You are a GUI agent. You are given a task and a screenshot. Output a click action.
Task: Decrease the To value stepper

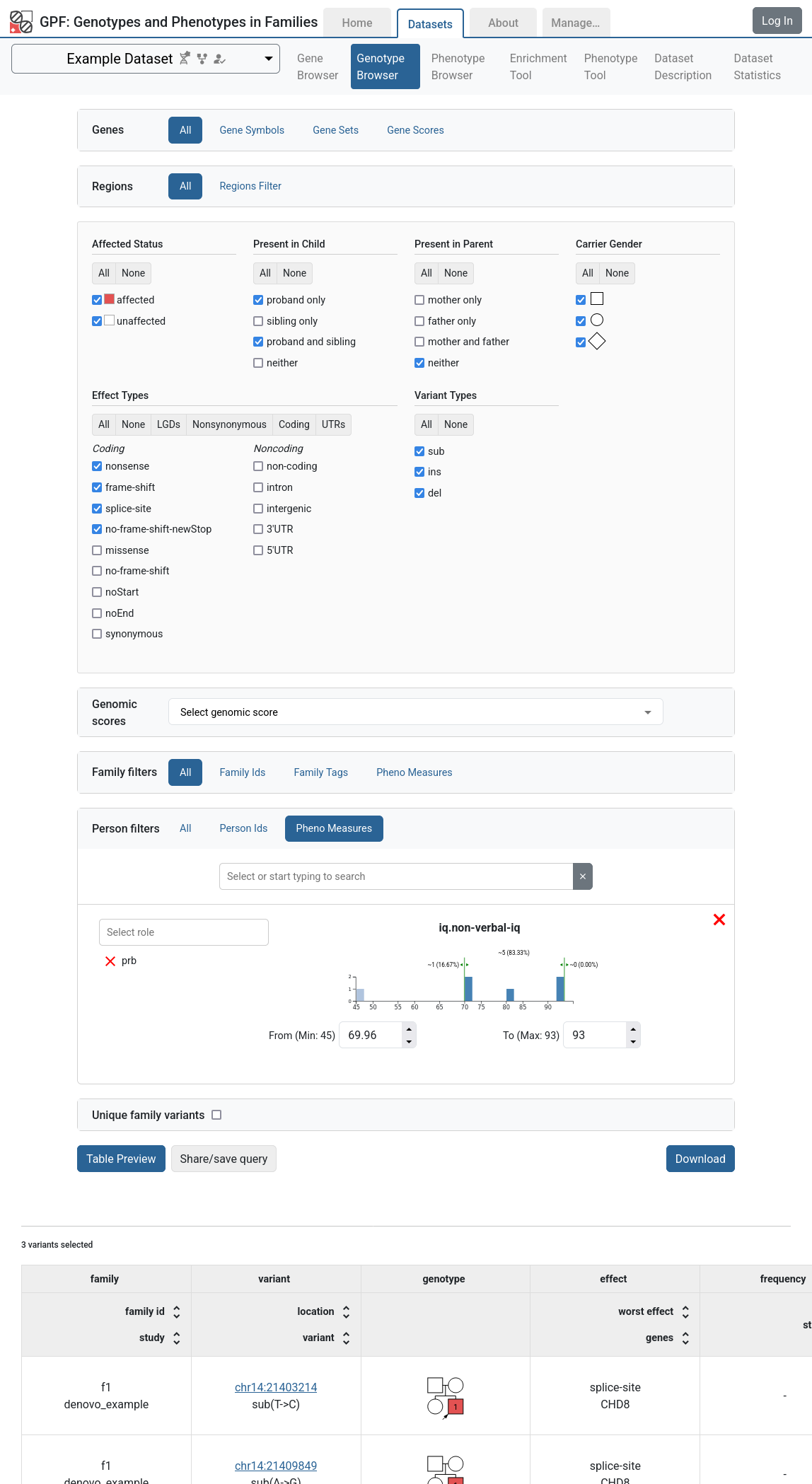point(633,1041)
